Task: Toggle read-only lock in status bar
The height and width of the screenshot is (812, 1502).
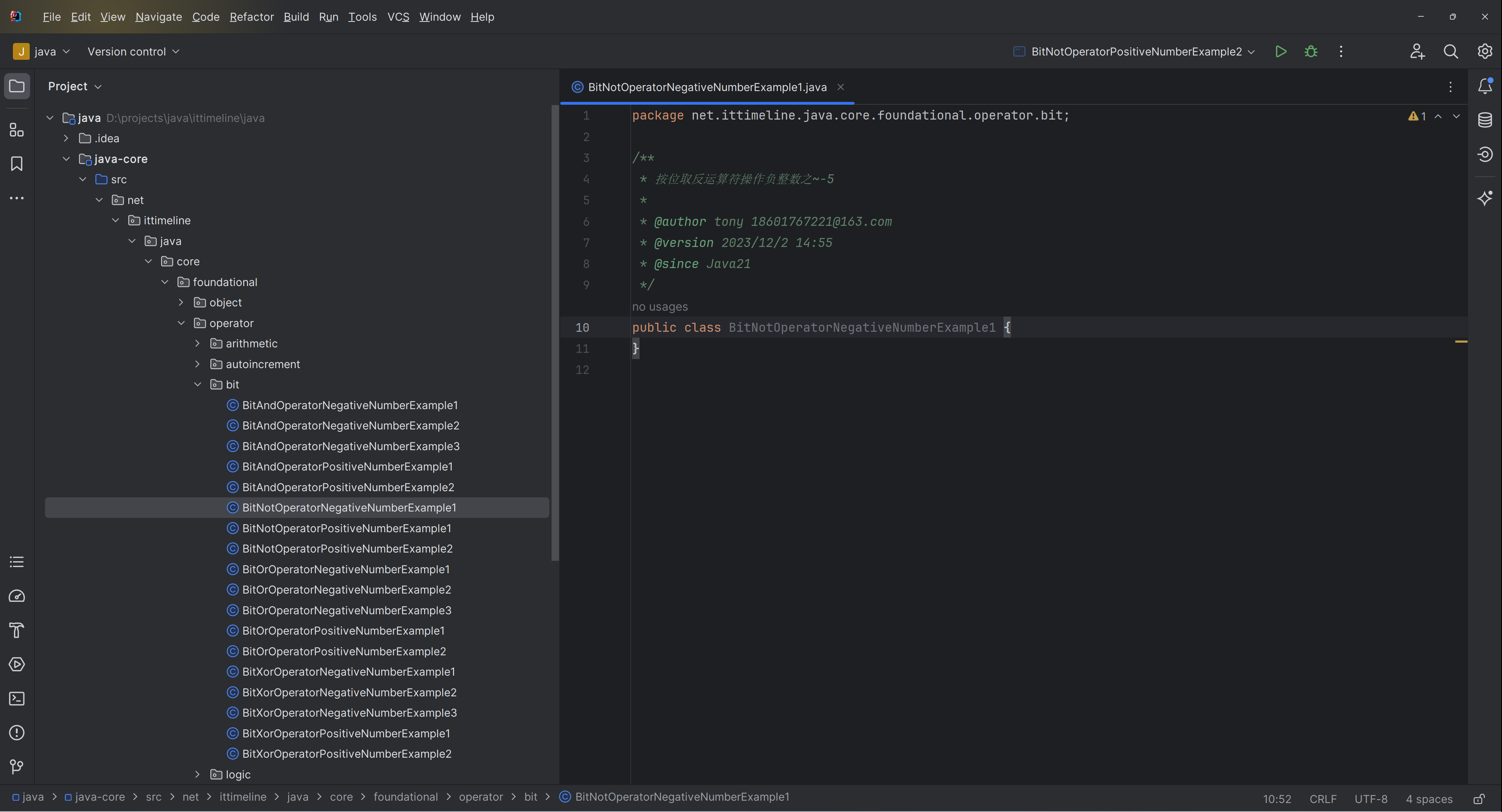Action: coord(1479,799)
